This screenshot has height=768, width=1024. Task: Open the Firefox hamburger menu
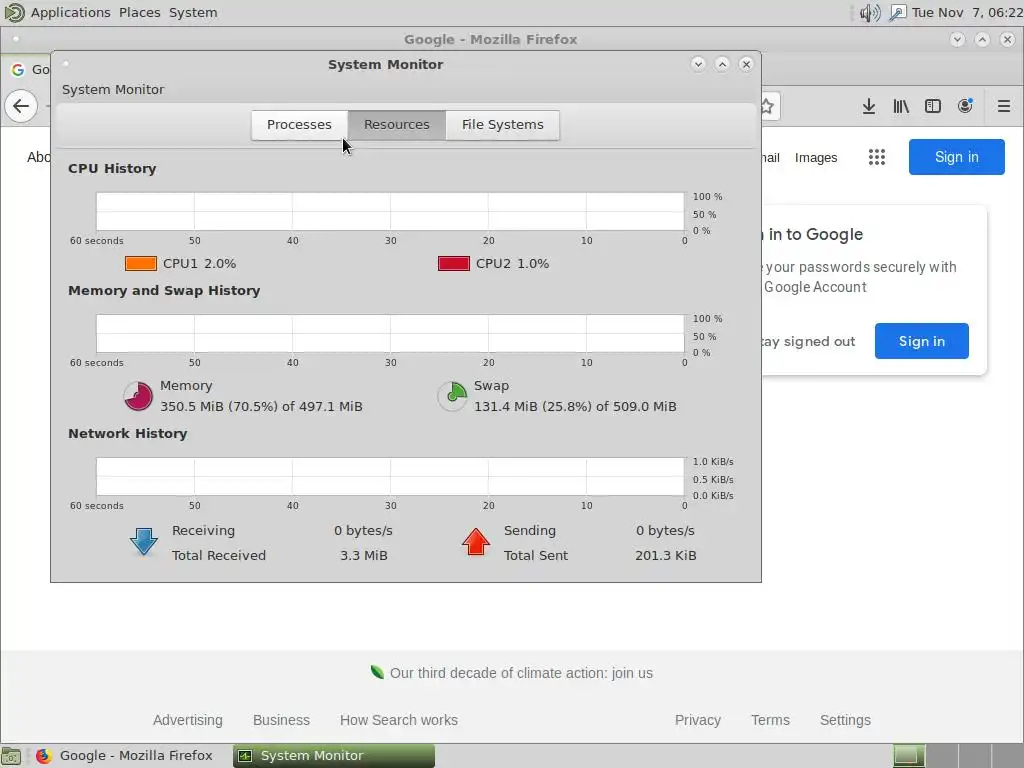[1004, 106]
